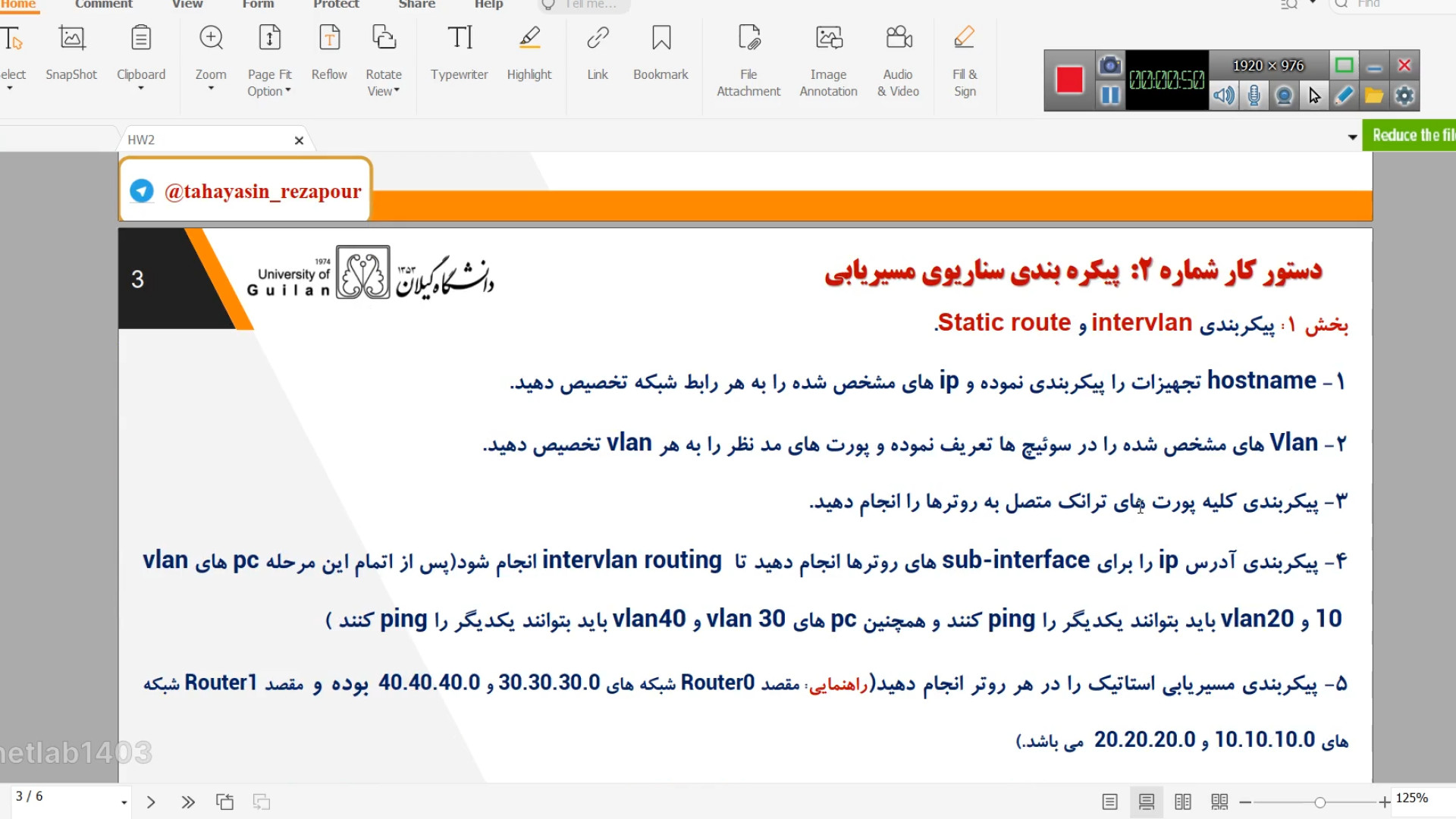This screenshot has height=819, width=1456.
Task: Add a Bookmark using ribbon tool
Action: pyautogui.click(x=661, y=53)
